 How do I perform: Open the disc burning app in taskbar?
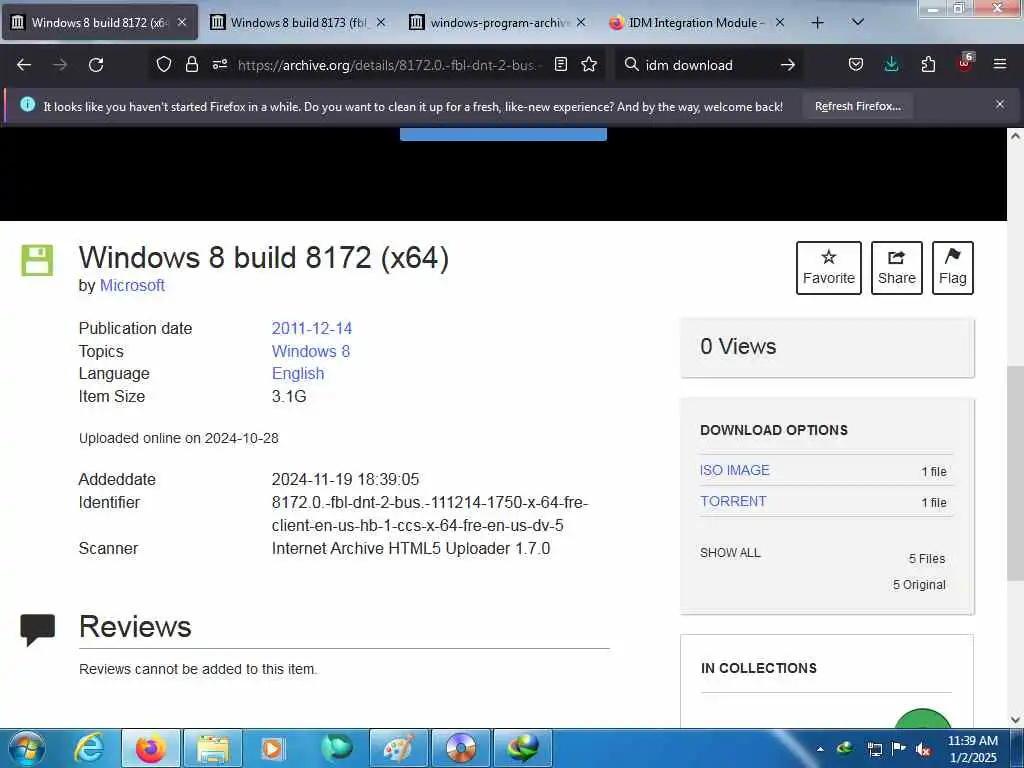coord(460,748)
